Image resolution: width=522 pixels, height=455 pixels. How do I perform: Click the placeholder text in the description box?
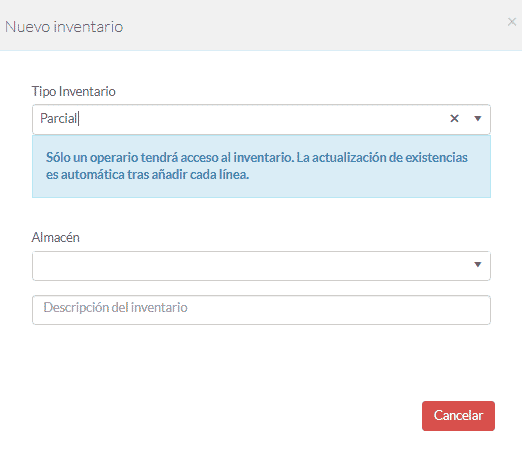(115, 307)
